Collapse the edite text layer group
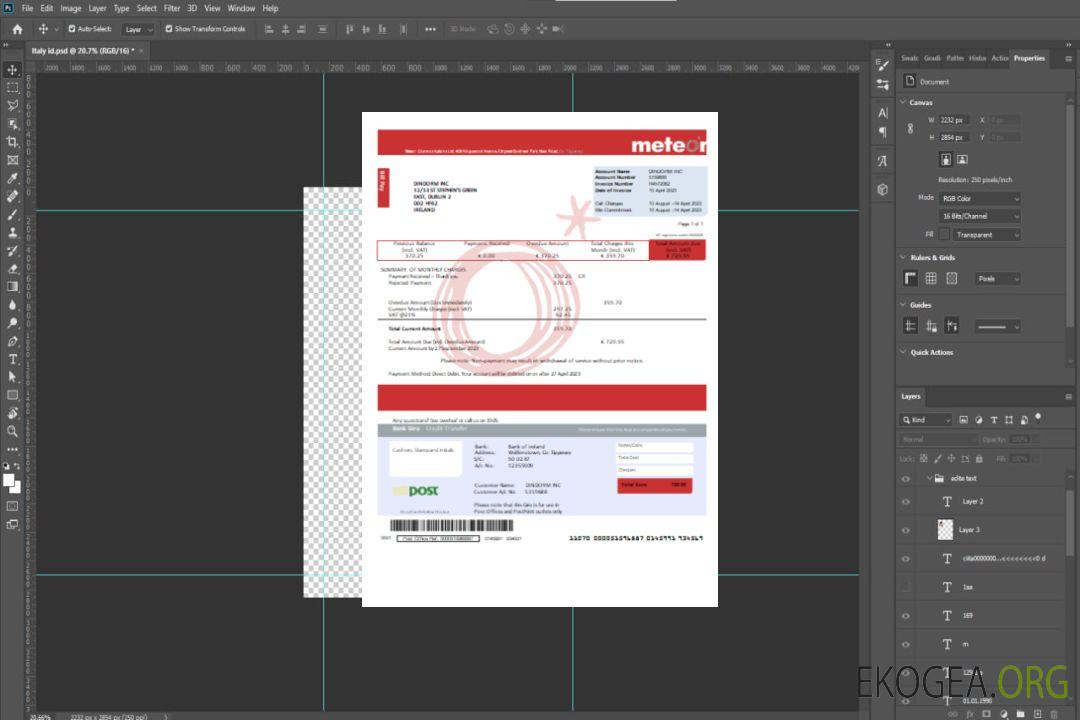 pyautogui.click(x=929, y=478)
